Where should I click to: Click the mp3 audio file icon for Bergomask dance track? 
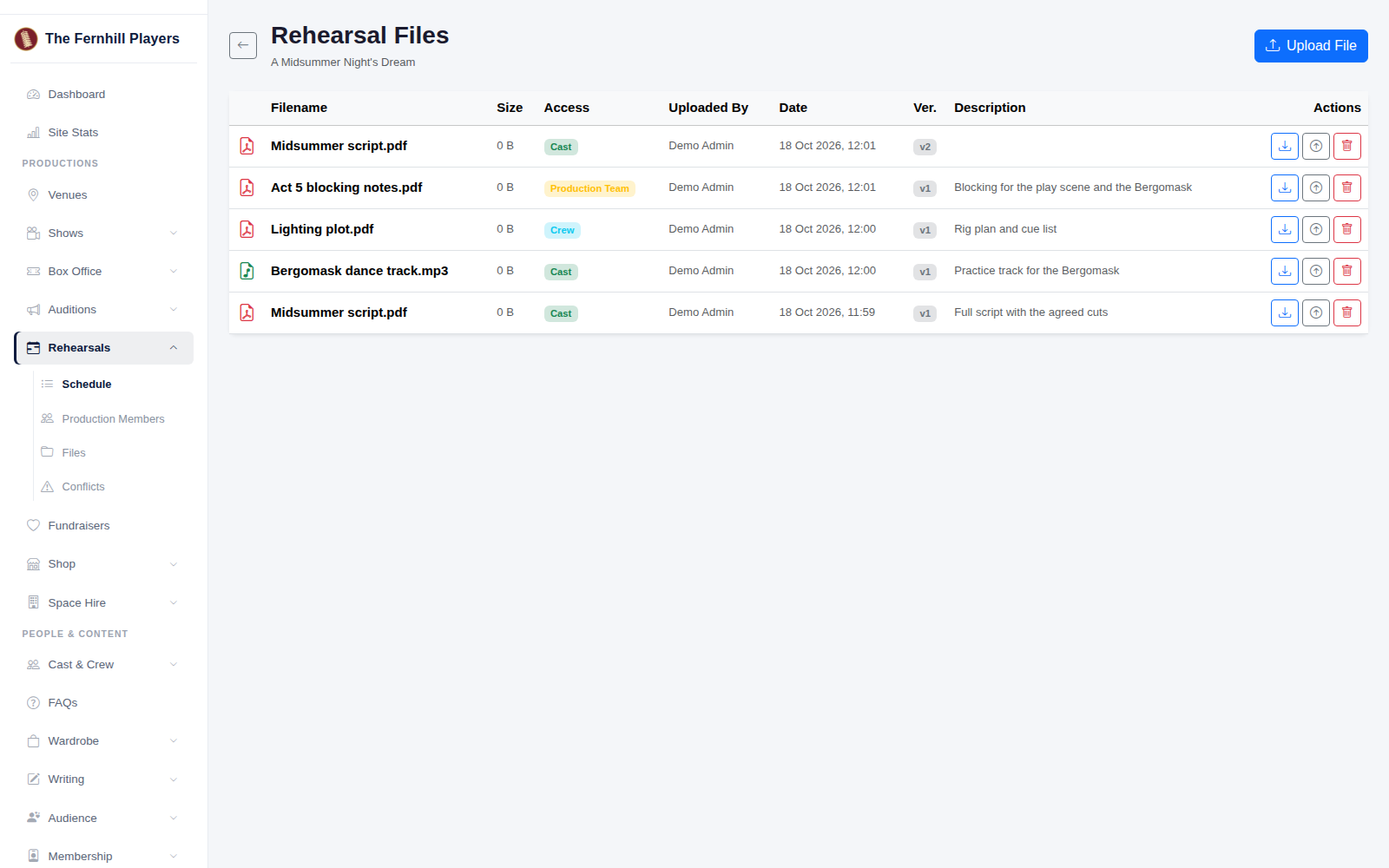[x=247, y=271]
